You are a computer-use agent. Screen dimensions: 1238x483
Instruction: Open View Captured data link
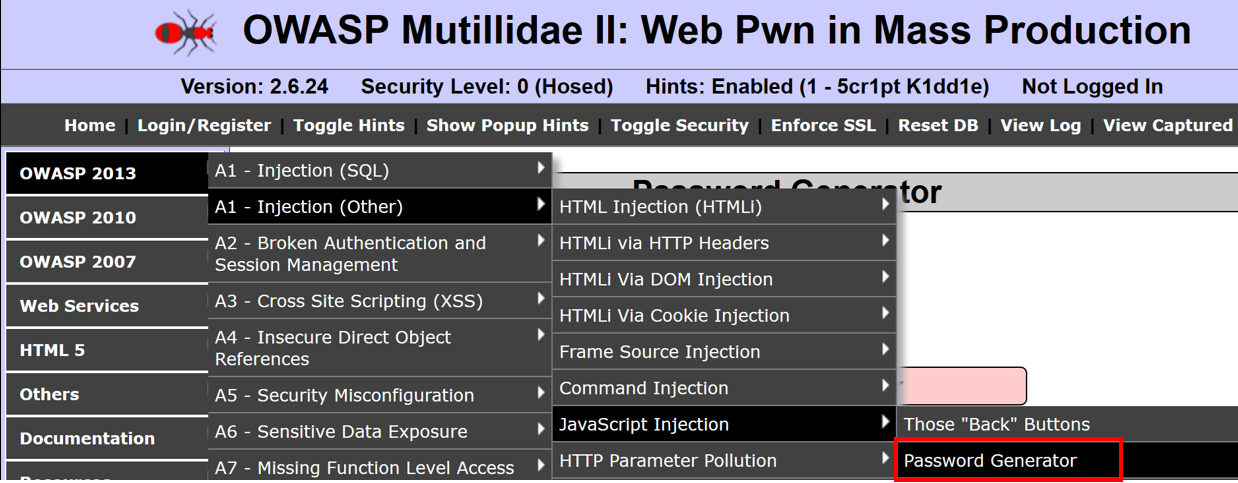tap(1168, 125)
